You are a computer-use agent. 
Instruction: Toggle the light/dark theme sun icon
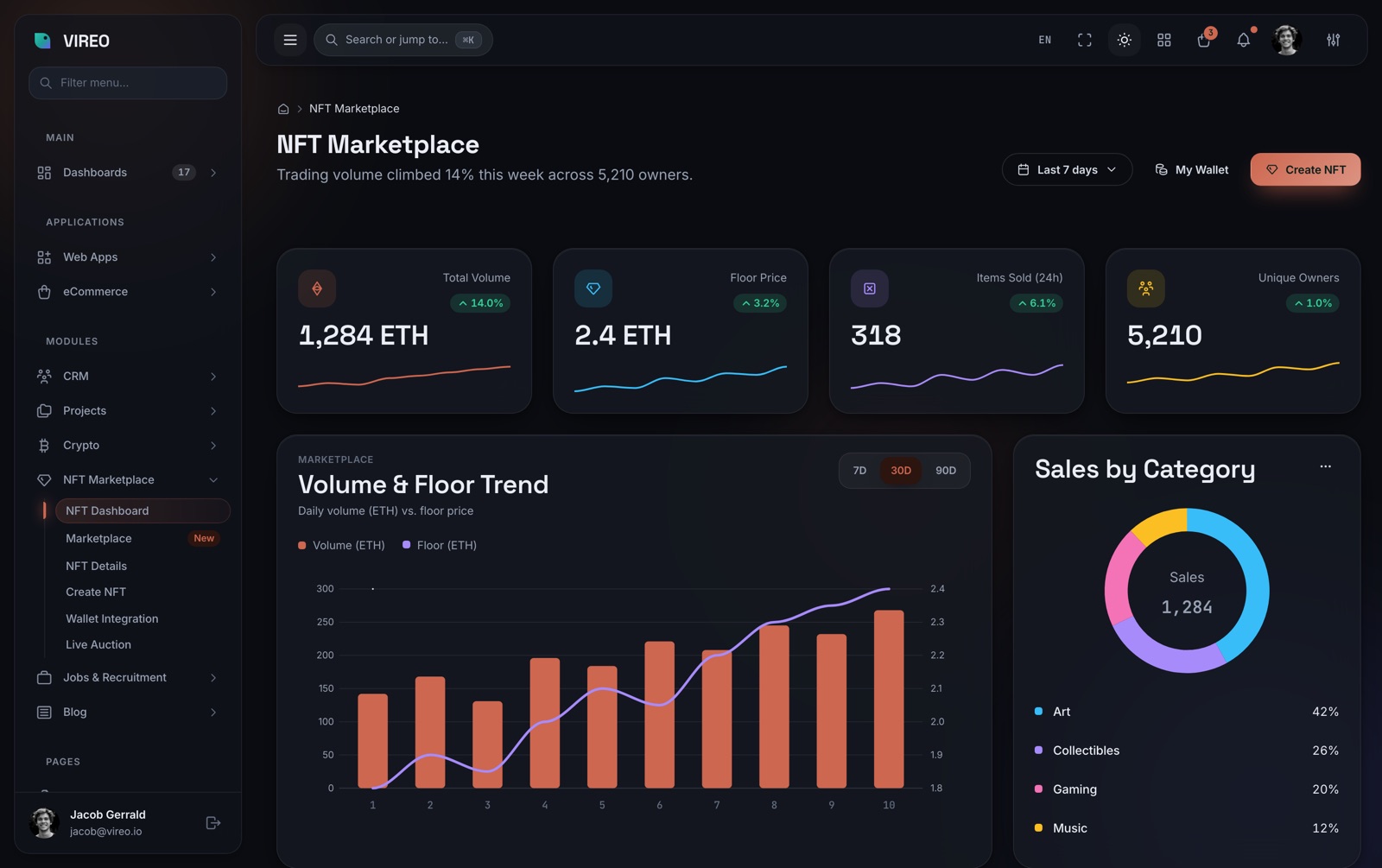pos(1125,40)
